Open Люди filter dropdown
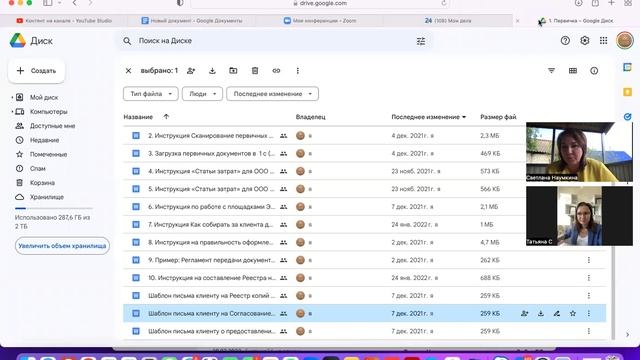The width and height of the screenshot is (640, 360). pos(202,94)
